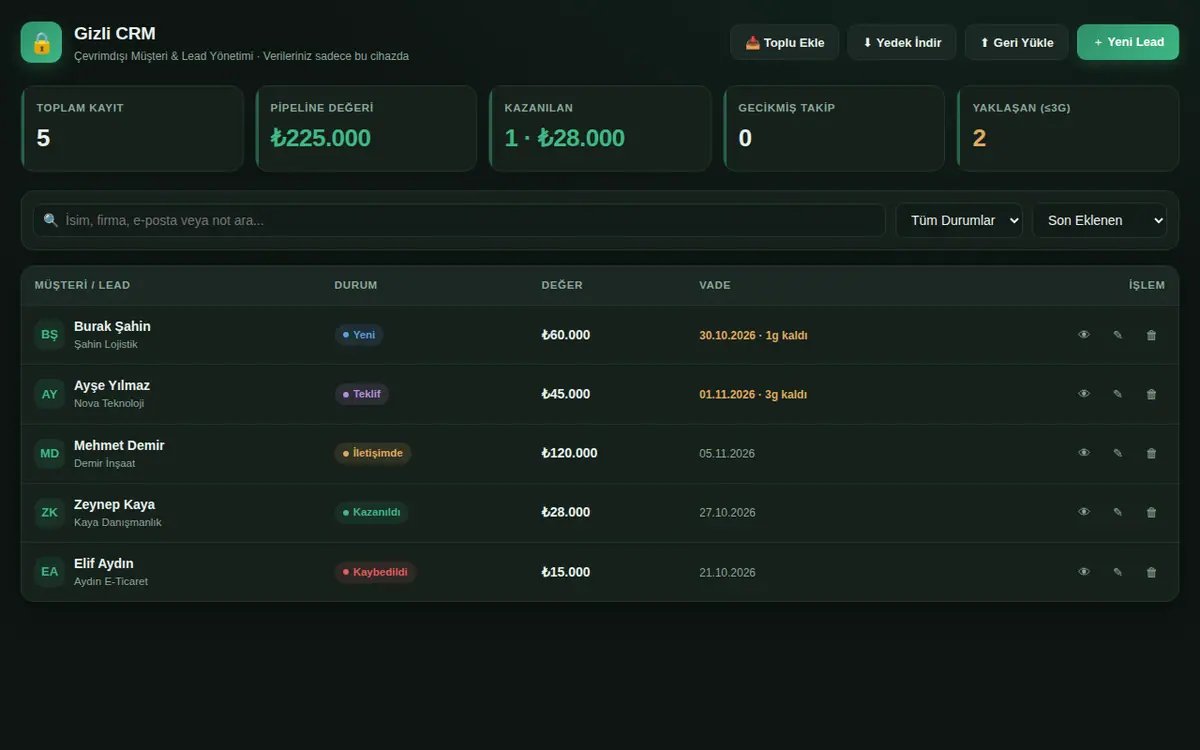Open the Tüm Durumlar status filter
Image resolution: width=1200 pixels, height=750 pixels.
click(x=959, y=220)
